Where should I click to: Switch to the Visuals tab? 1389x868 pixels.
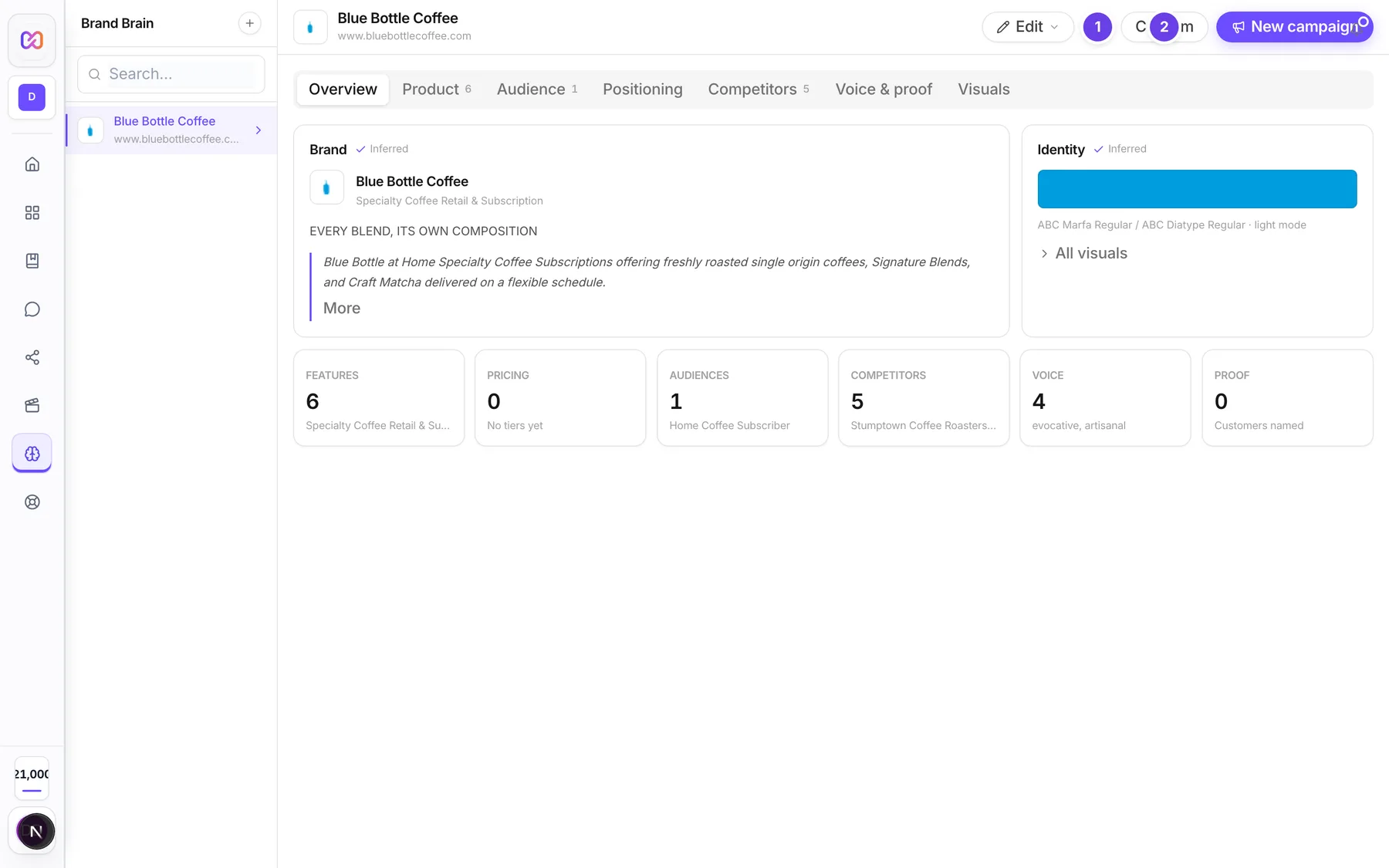(984, 90)
